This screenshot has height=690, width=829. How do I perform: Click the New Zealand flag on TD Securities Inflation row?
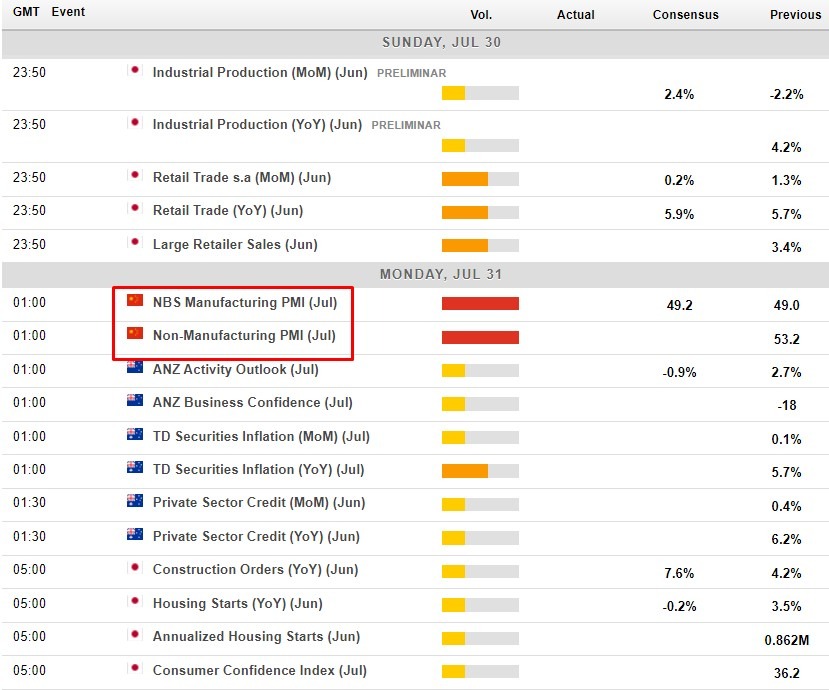[x=135, y=436]
